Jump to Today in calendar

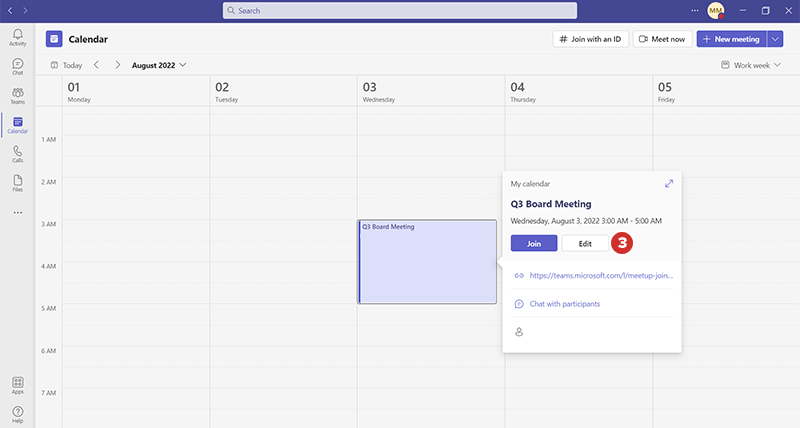coord(66,65)
